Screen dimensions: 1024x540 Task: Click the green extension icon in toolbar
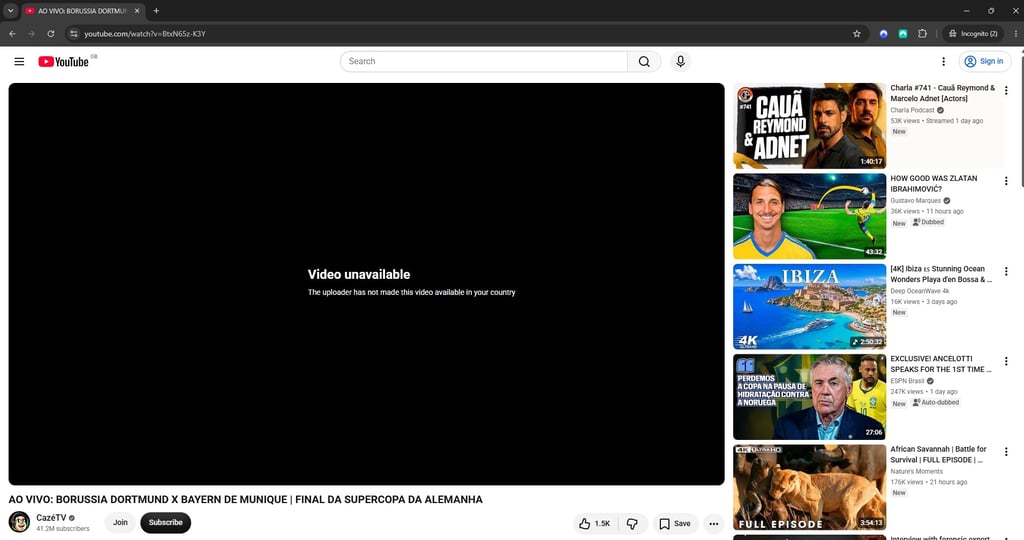[x=903, y=33]
